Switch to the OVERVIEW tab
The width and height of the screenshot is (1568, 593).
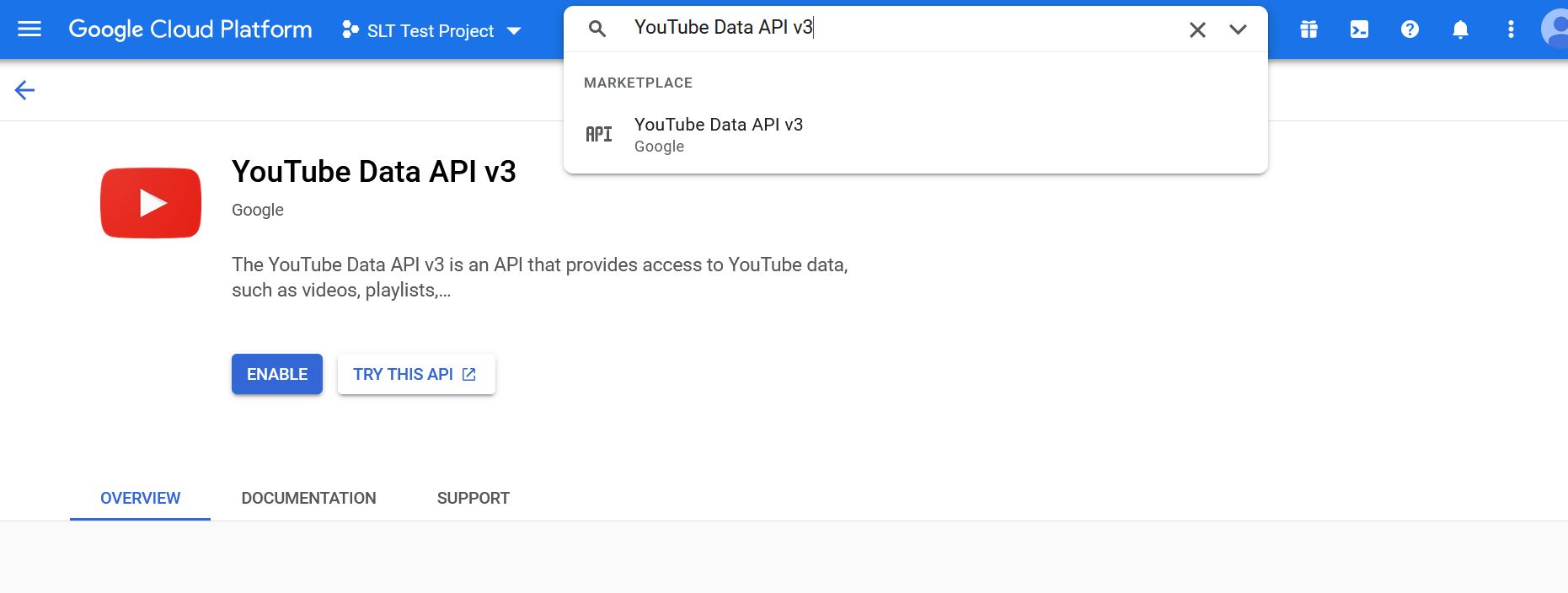[x=140, y=498]
